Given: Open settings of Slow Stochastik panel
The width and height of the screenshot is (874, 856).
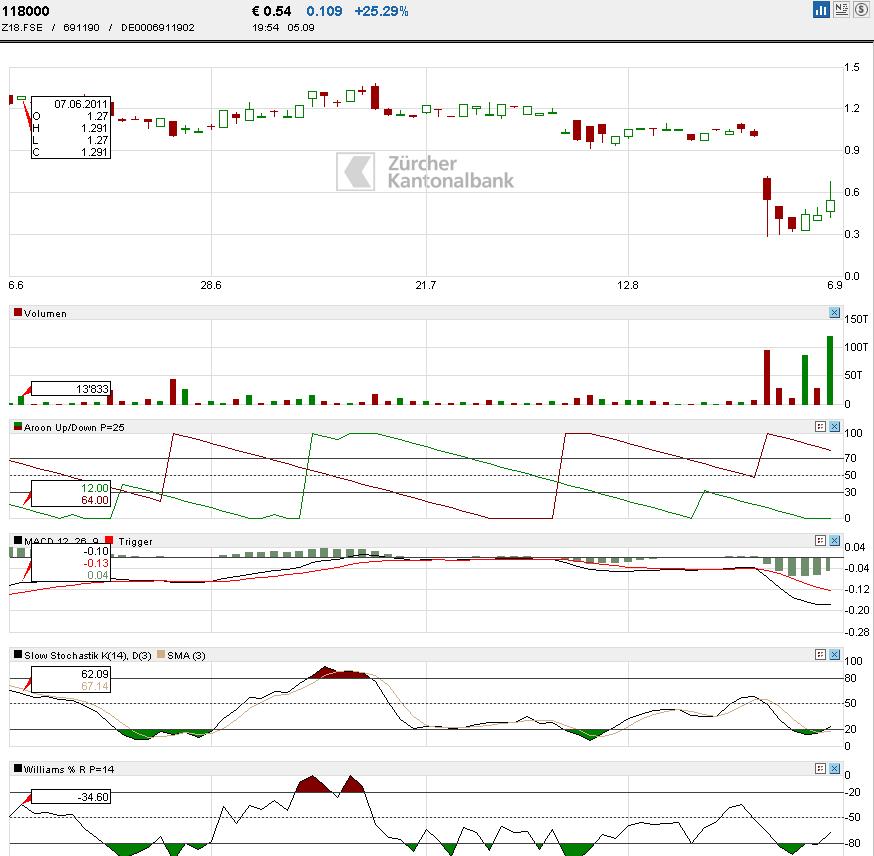Looking at the screenshot, I should coord(820,654).
